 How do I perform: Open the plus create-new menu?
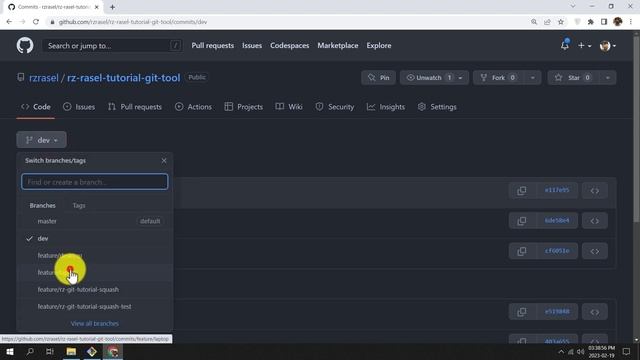click(x=584, y=46)
